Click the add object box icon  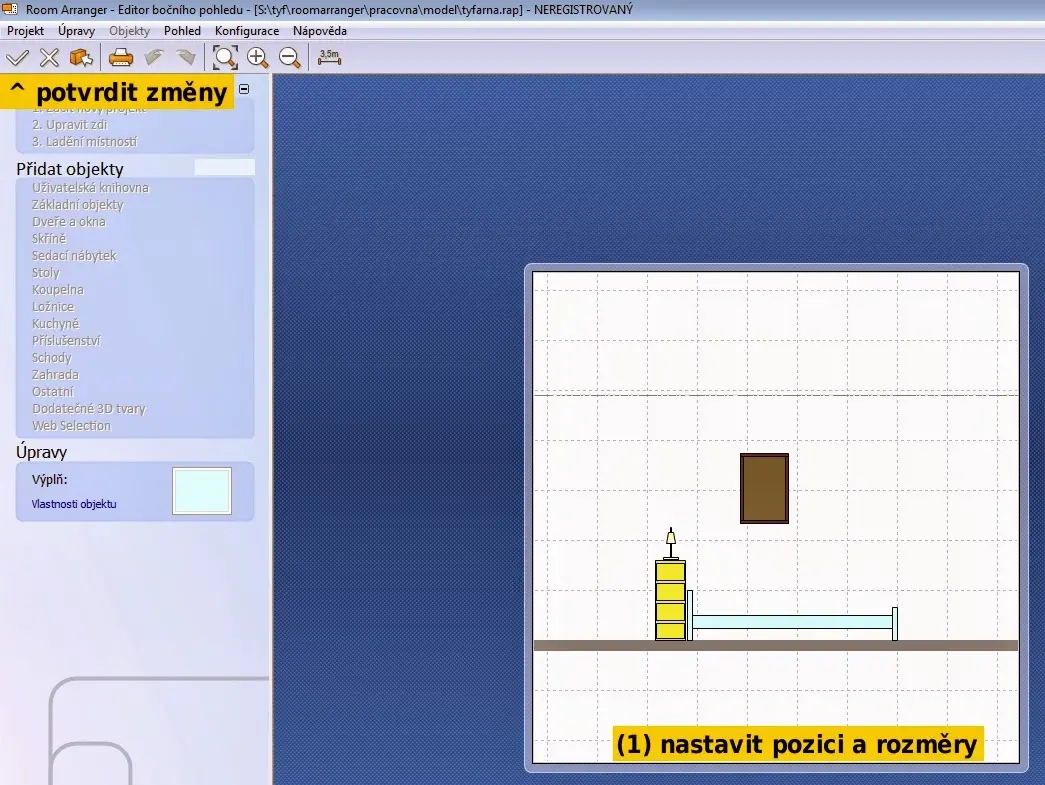[x=81, y=58]
